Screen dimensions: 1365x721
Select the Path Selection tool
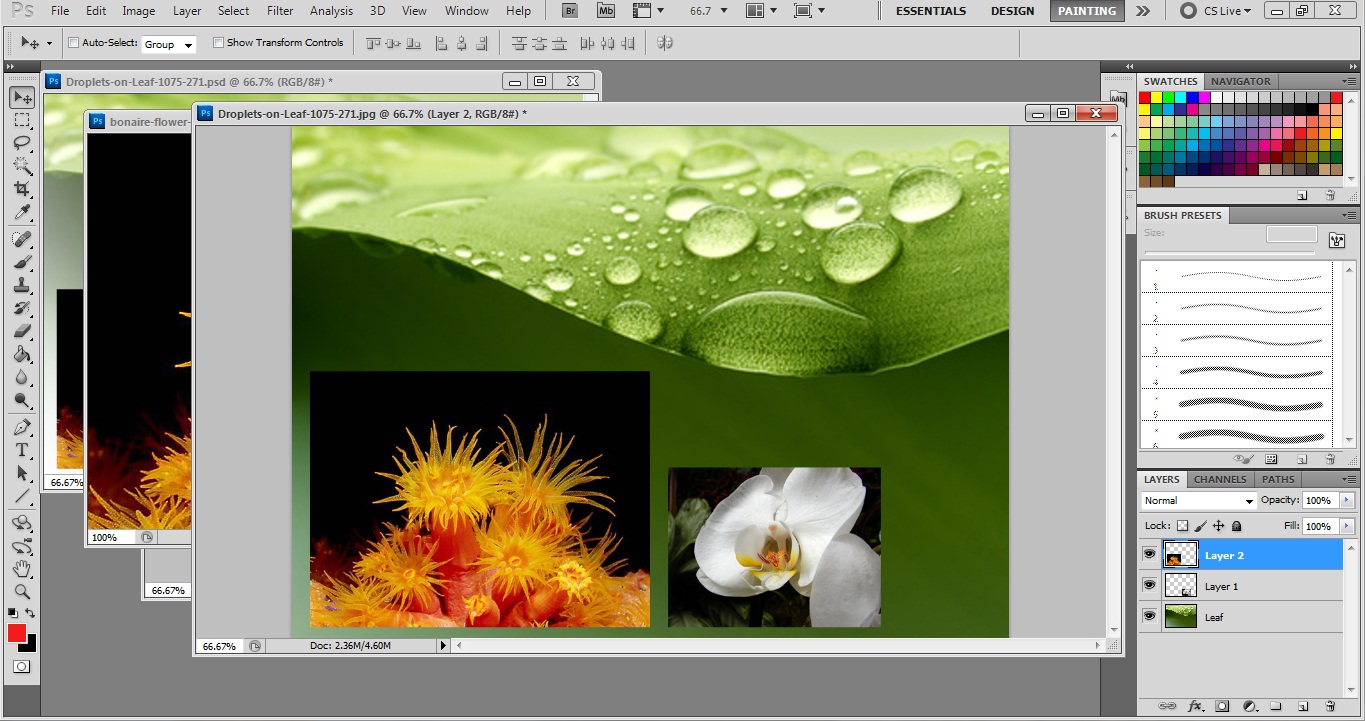[x=22, y=473]
